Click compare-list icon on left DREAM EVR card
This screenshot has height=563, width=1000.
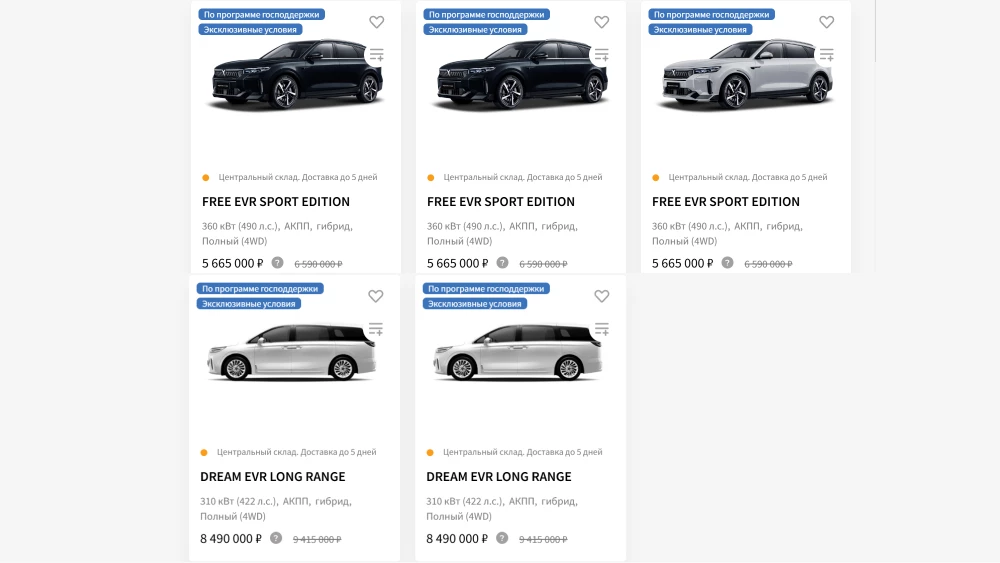(x=375, y=329)
